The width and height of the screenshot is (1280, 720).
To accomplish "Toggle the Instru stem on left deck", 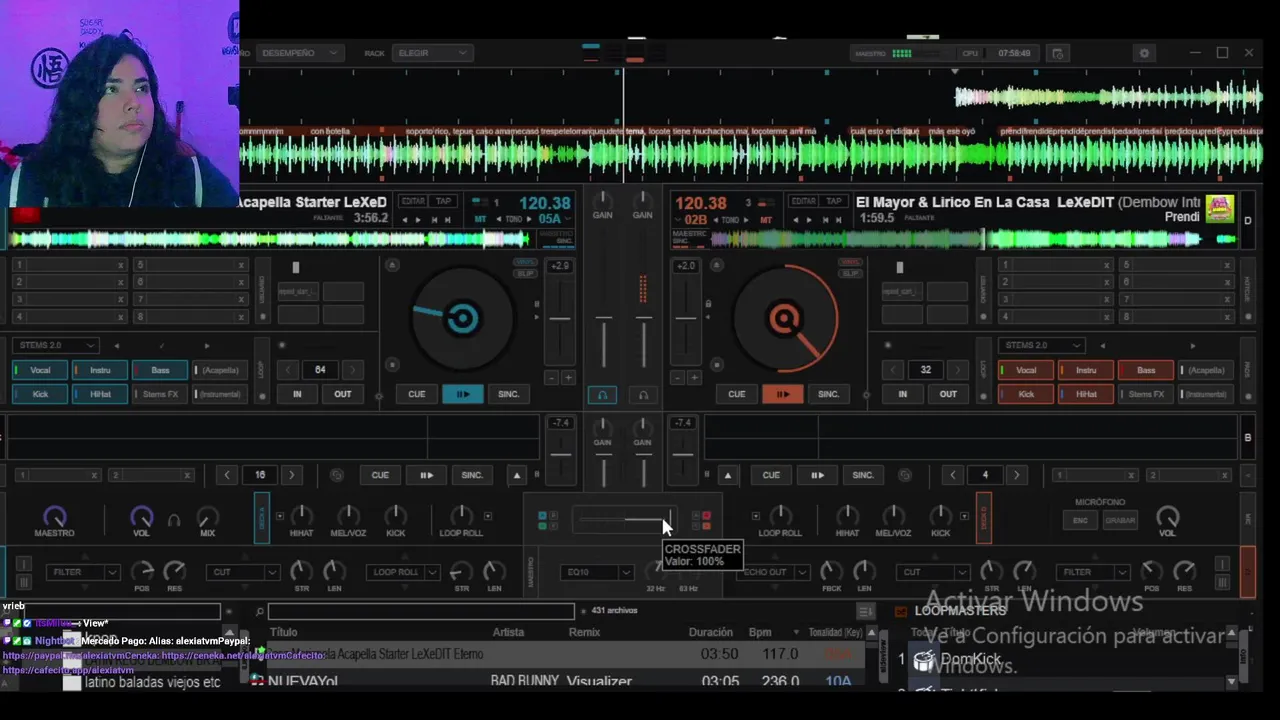I will click(x=99, y=370).
